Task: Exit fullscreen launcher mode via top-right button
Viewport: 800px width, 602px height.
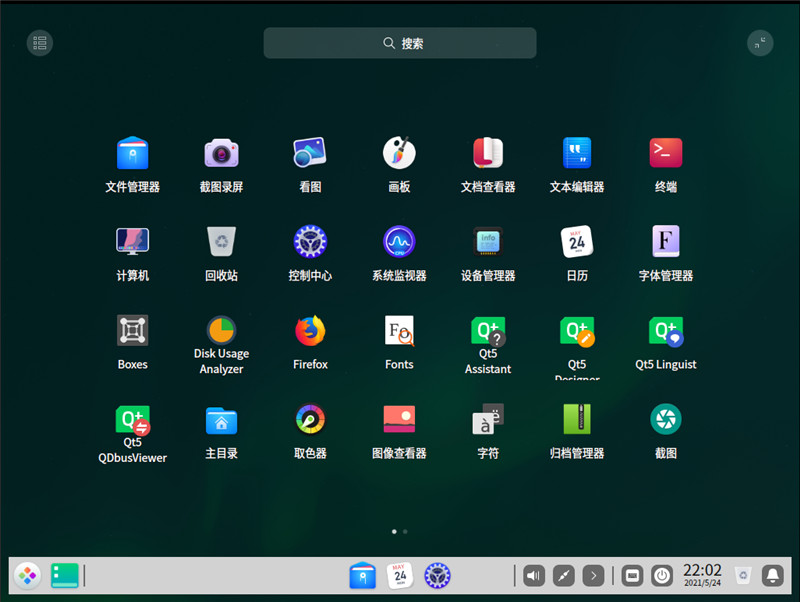Action: (x=760, y=43)
